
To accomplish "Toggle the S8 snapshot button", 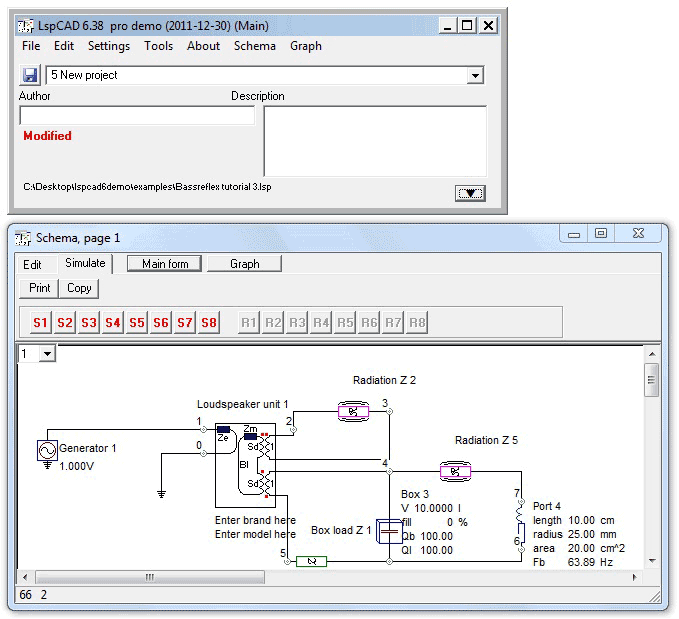I will click(x=209, y=323).
